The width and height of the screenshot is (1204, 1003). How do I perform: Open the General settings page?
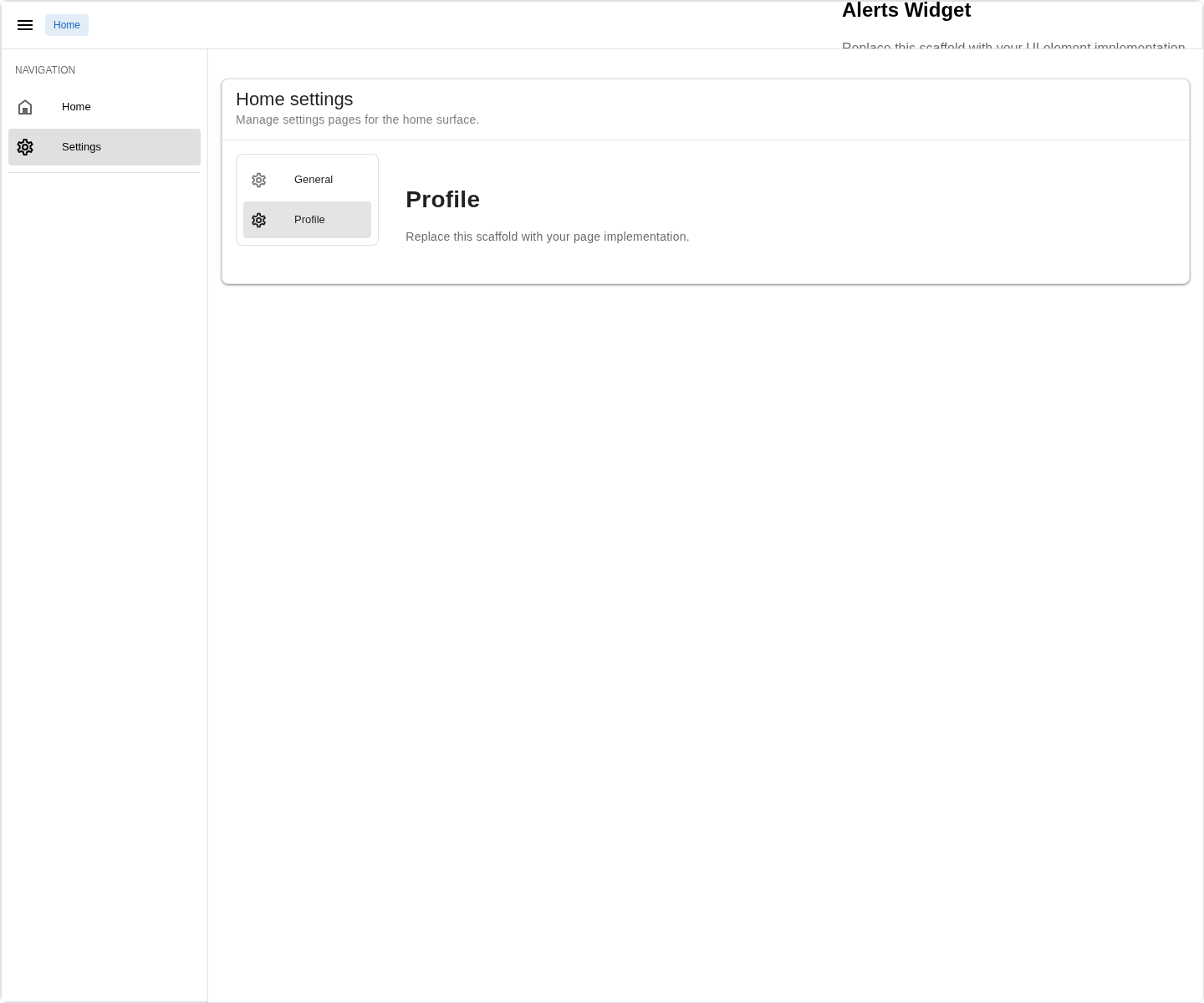(x=307, y=180)
